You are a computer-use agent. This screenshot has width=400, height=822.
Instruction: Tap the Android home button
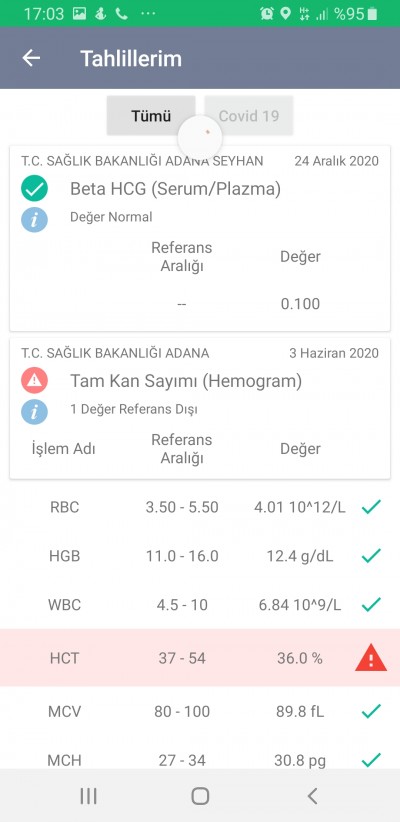coord(200,796)
